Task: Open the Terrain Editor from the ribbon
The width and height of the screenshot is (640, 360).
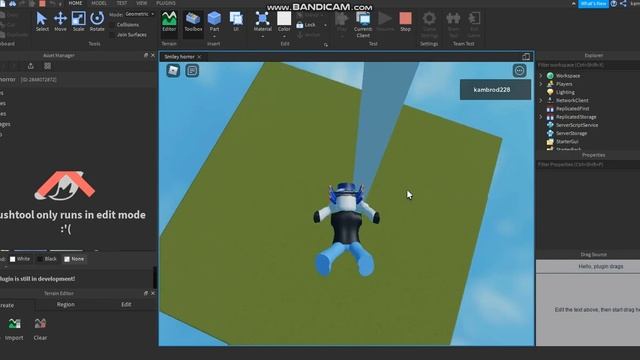Action: [169, 22]
